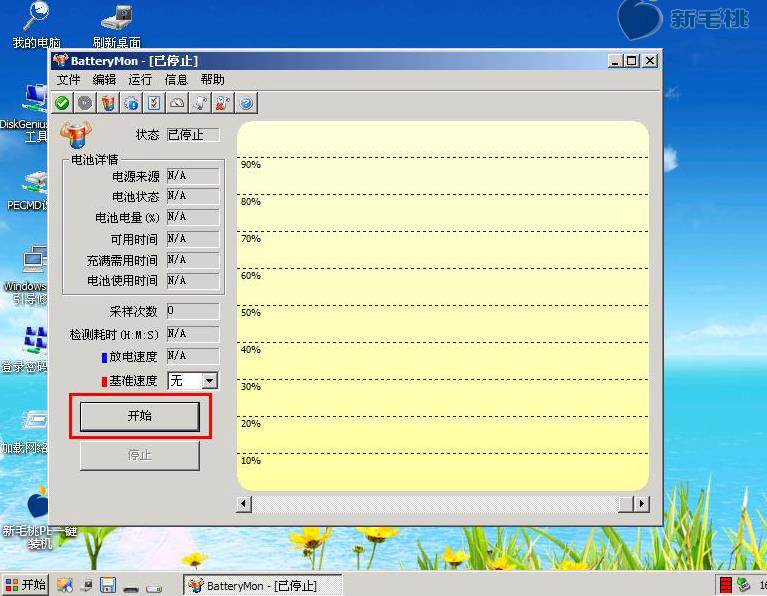Open the taskbar 开始 start menu
This screenshot has height=596, width=767.
pos(25,585)
